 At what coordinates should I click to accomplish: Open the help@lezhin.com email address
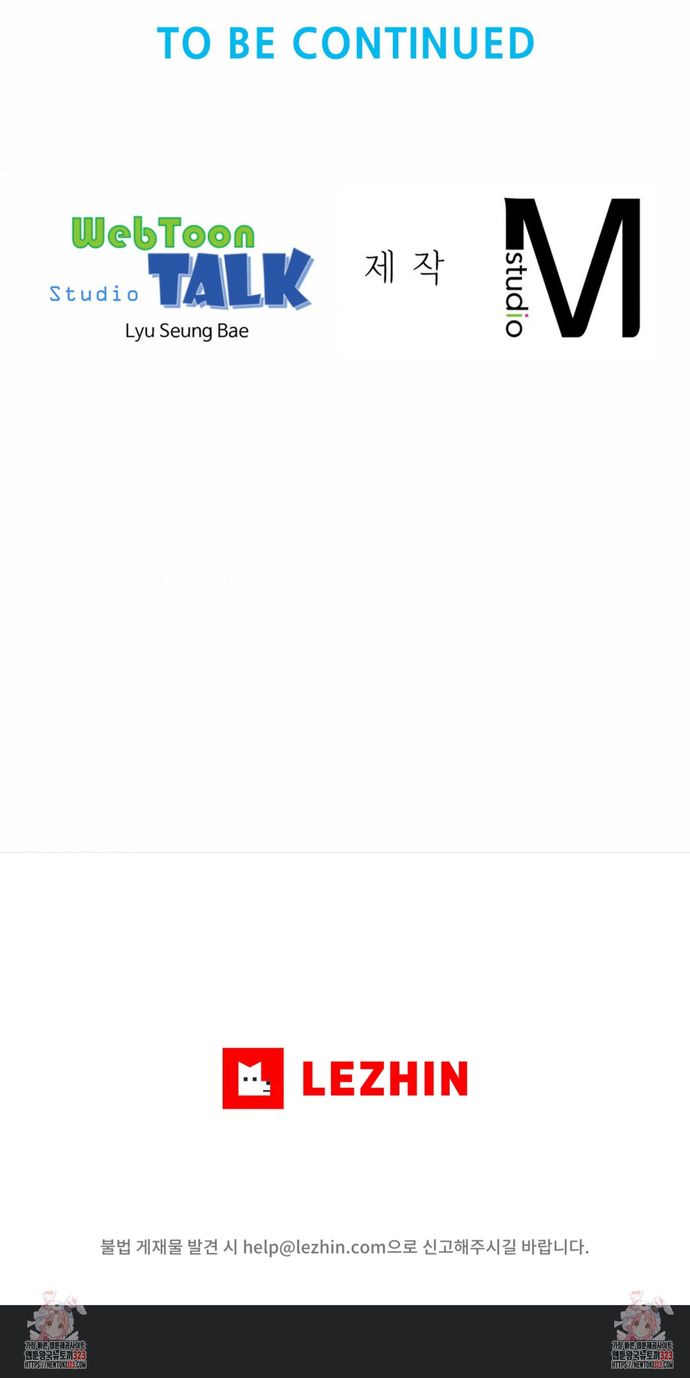[x=314, y=1247]
